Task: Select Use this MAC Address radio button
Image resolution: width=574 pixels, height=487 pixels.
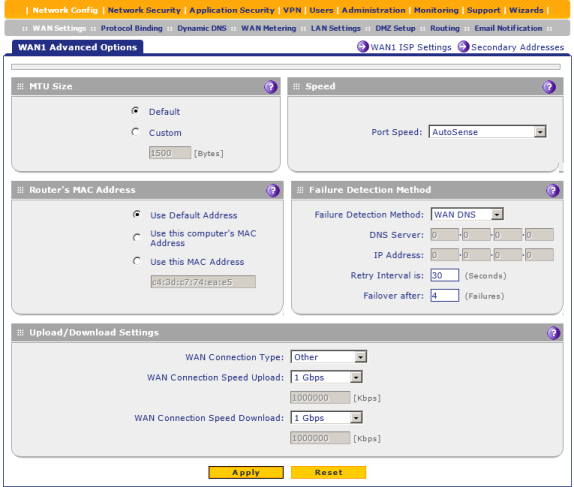Action: click(137, 261)
